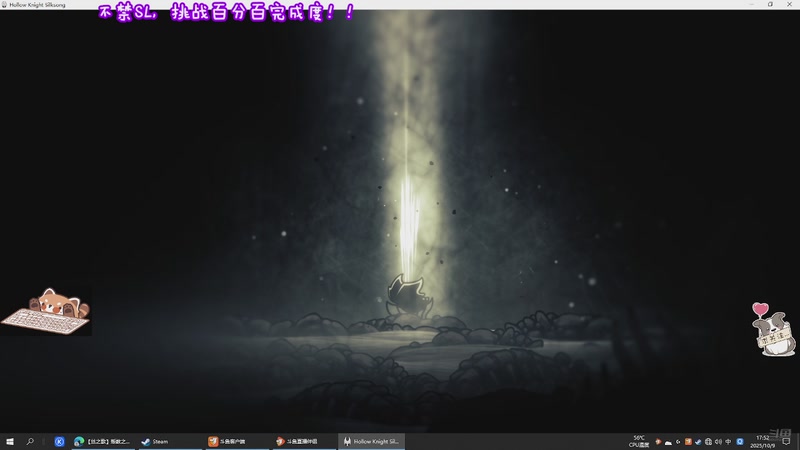800x450 pixels.
Task: Open the Douyu client taskbar window
Action: [x=237, y=441]
